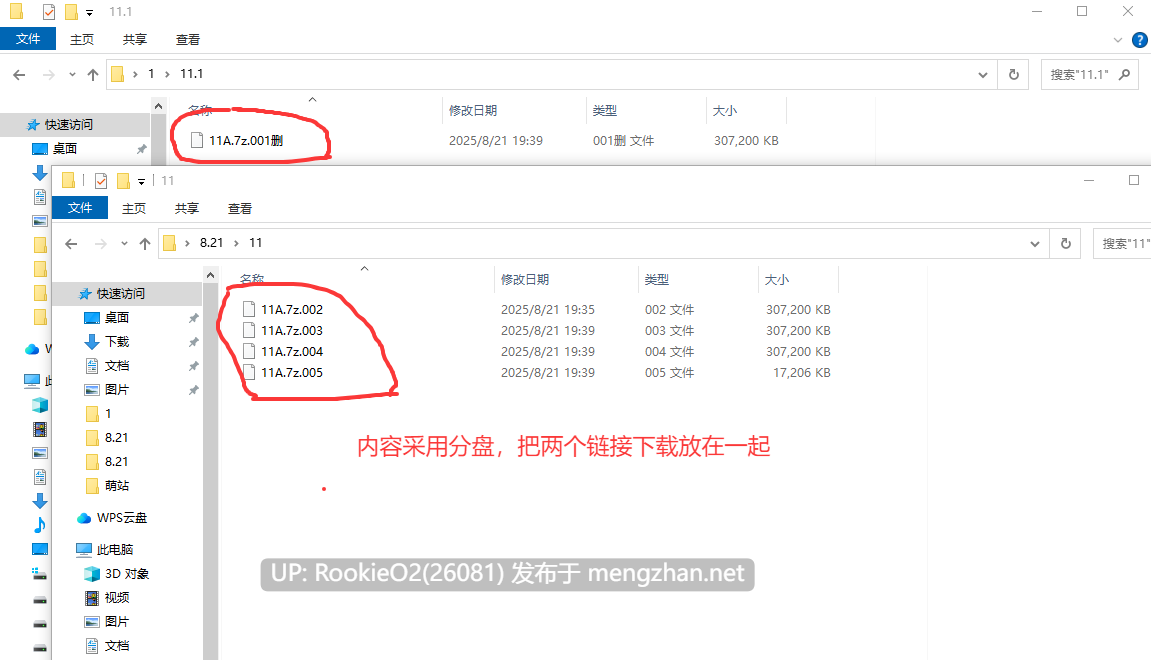Open the 文件 tab in the 11 window
1151x660 pixels.
pyautogui.click(x=80, y=208)
